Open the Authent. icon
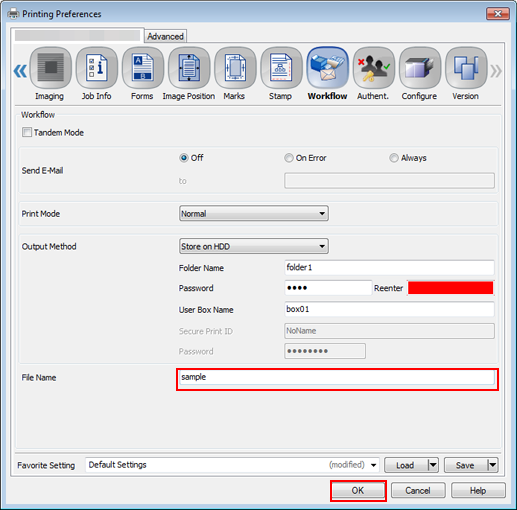 (374, 68)
